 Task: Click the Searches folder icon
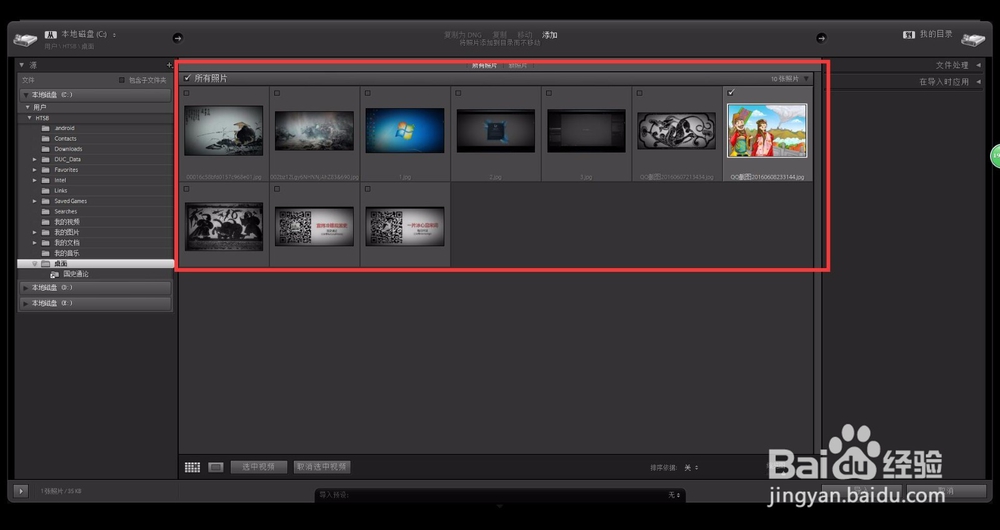coord(45,211)
